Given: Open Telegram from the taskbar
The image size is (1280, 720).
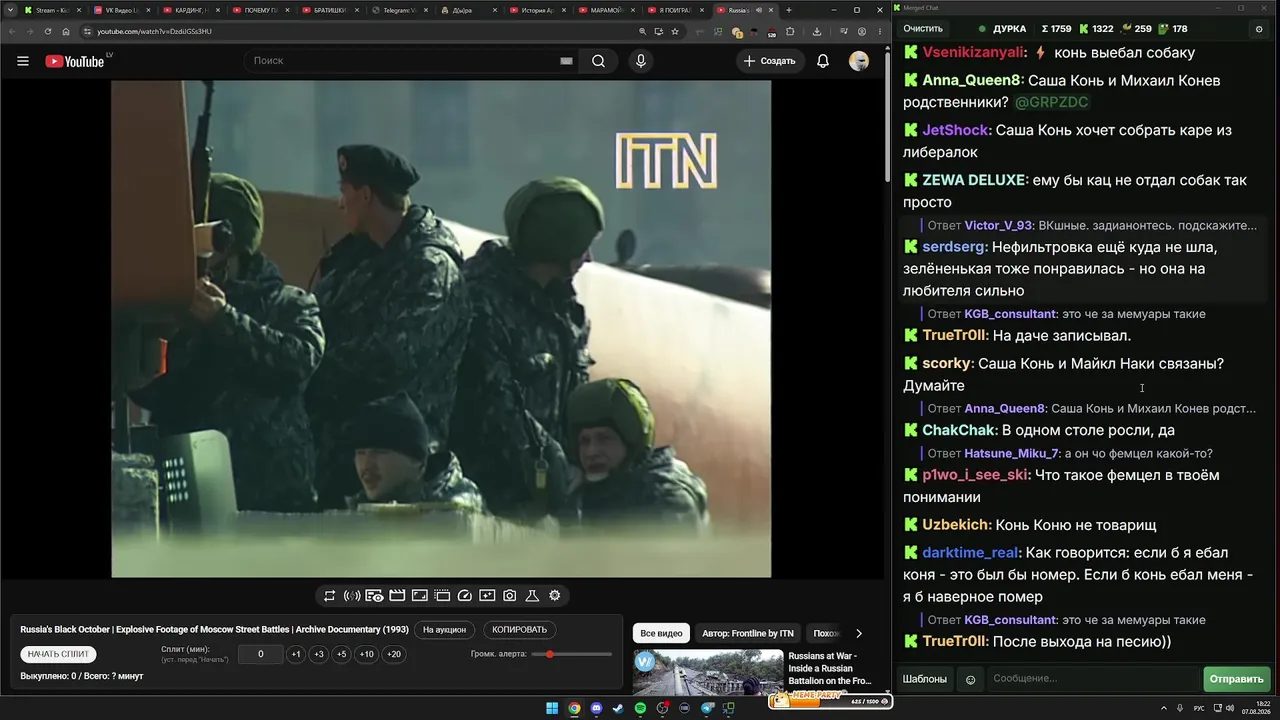Looking at the screenshot, I should (x=708, y=708).
